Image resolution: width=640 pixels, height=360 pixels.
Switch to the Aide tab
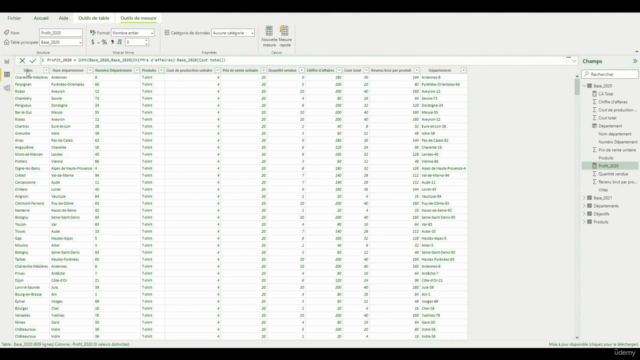[x=63, y=18]
